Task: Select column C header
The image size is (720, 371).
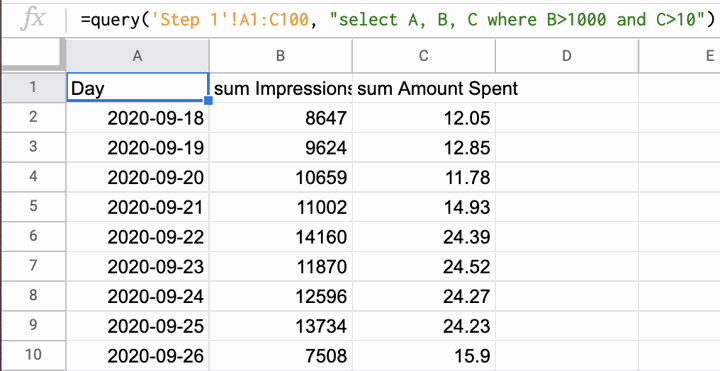Action: click(x=423, y=56)
